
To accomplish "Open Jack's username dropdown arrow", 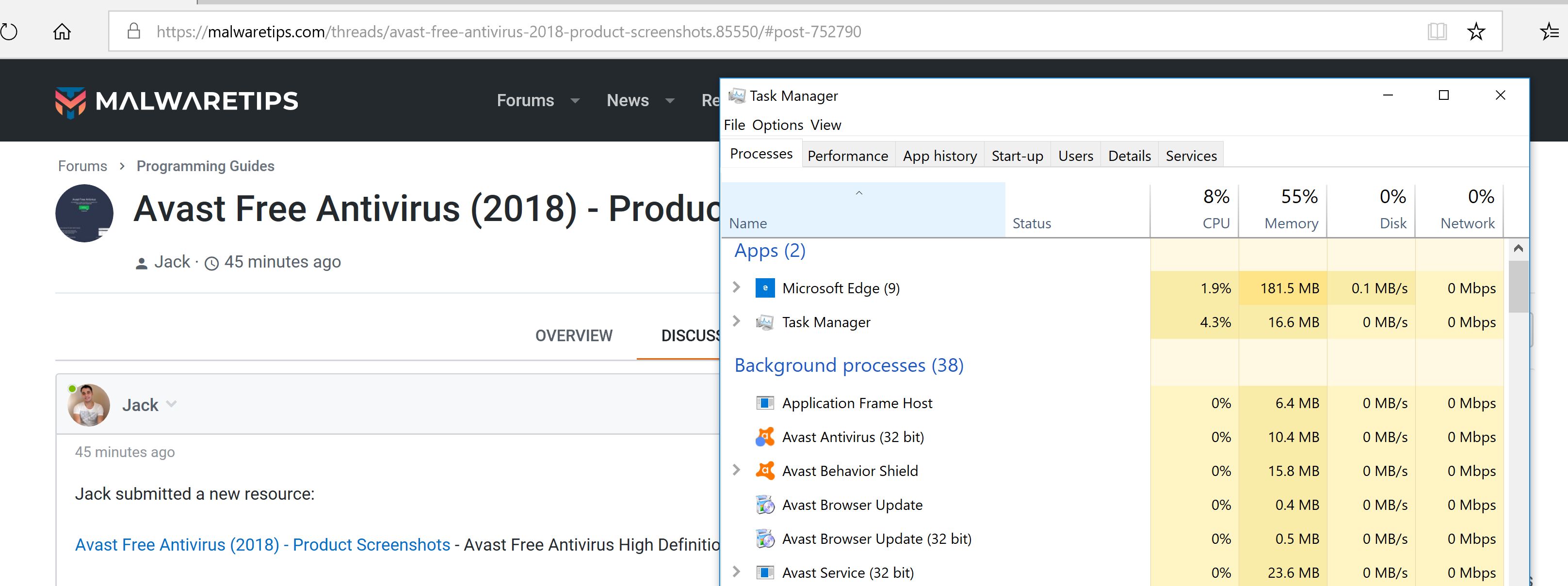I will tap(172, 403).
